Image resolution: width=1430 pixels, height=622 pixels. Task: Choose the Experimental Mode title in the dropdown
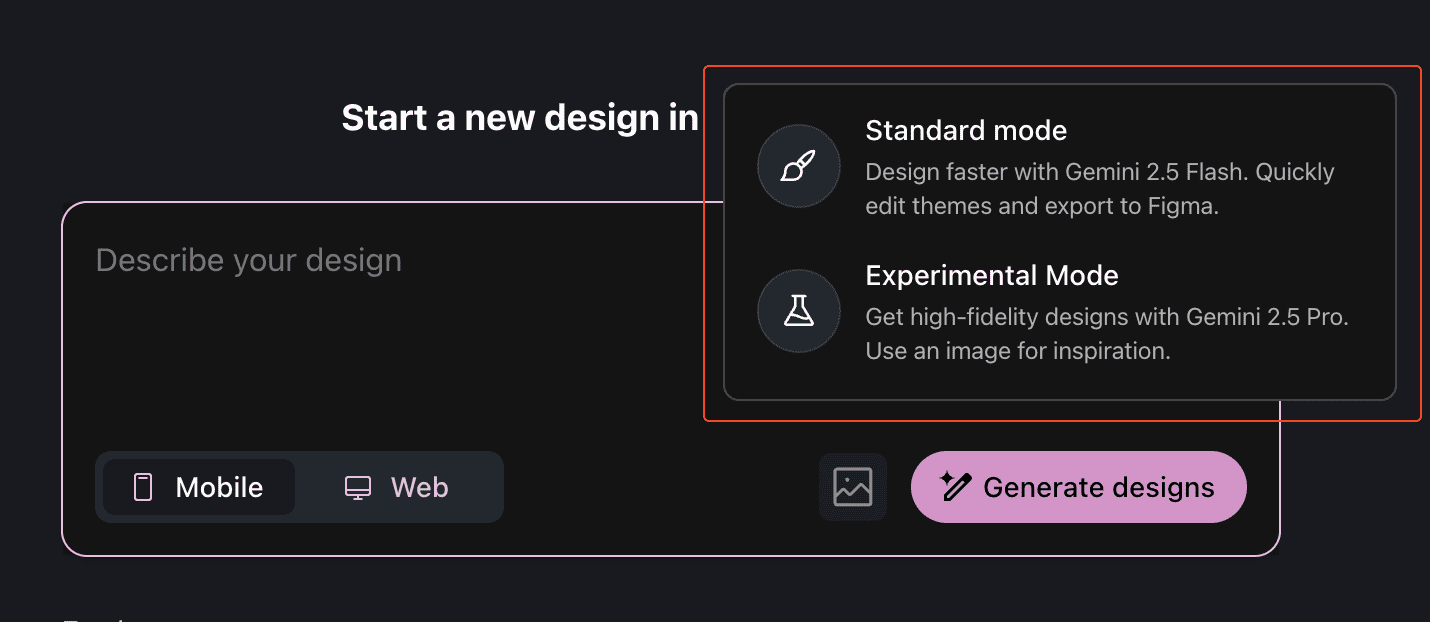pyautogui.click(x=992, y=275)
